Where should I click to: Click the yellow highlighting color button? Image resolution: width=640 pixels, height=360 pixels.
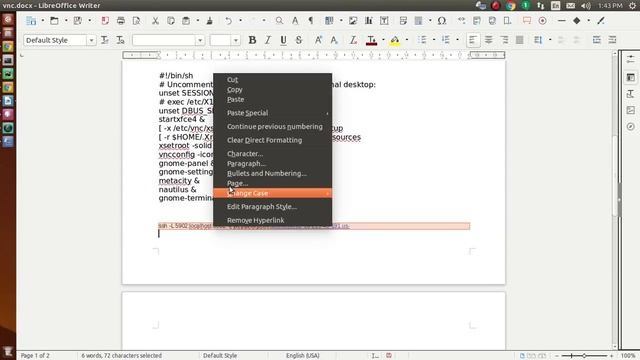click(395, 40)
